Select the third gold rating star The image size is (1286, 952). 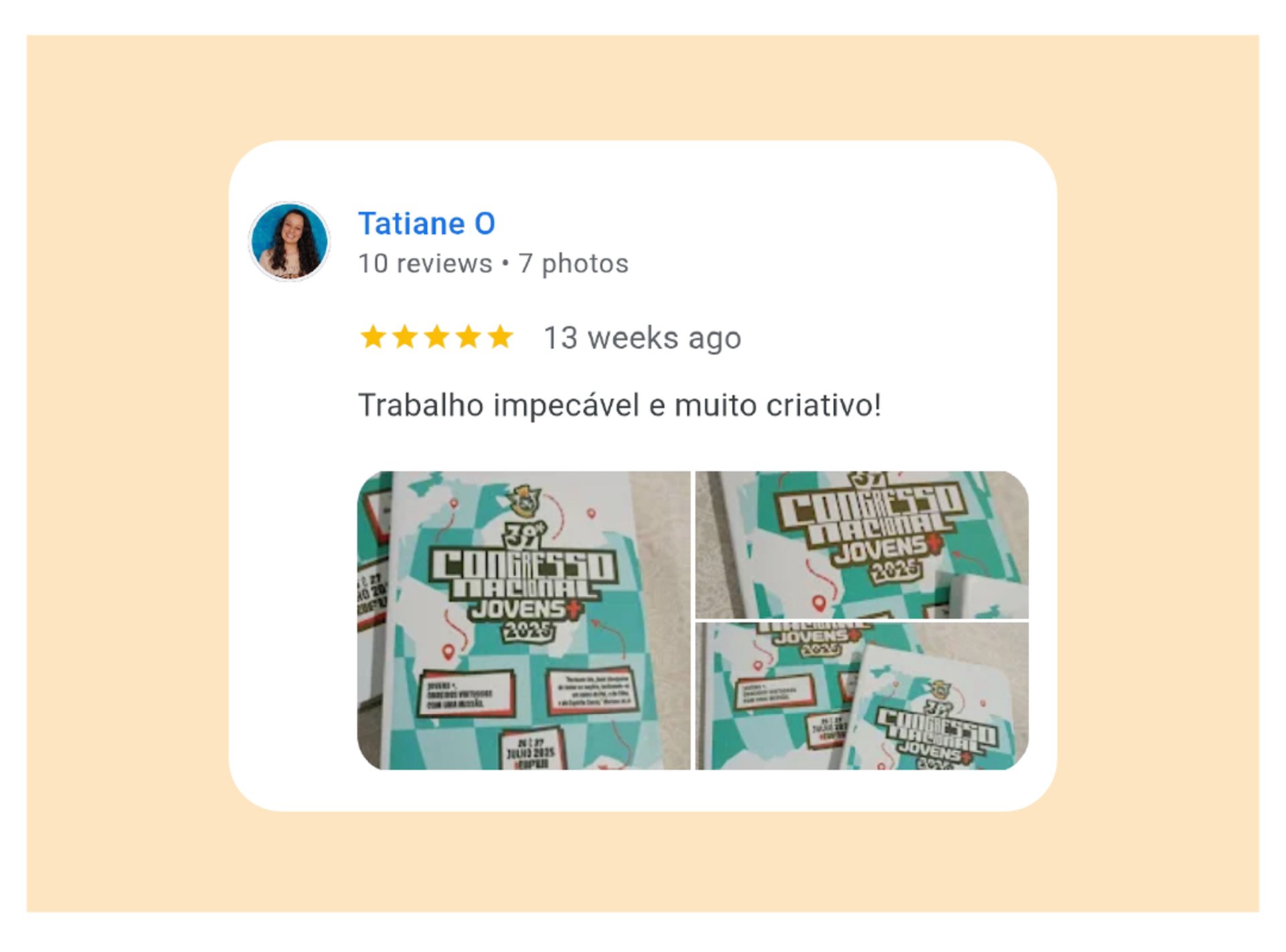437,337
